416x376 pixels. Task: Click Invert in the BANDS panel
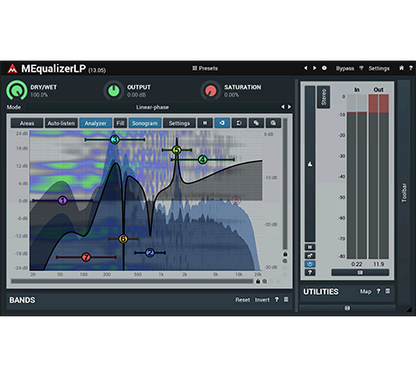coord(262,300)
